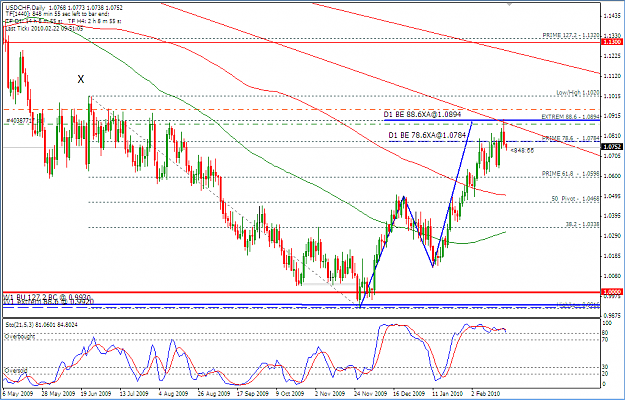Click the "13 Jul 2009" date label
This screenshot has width=625, height=400.
click(x=134, y=393)
